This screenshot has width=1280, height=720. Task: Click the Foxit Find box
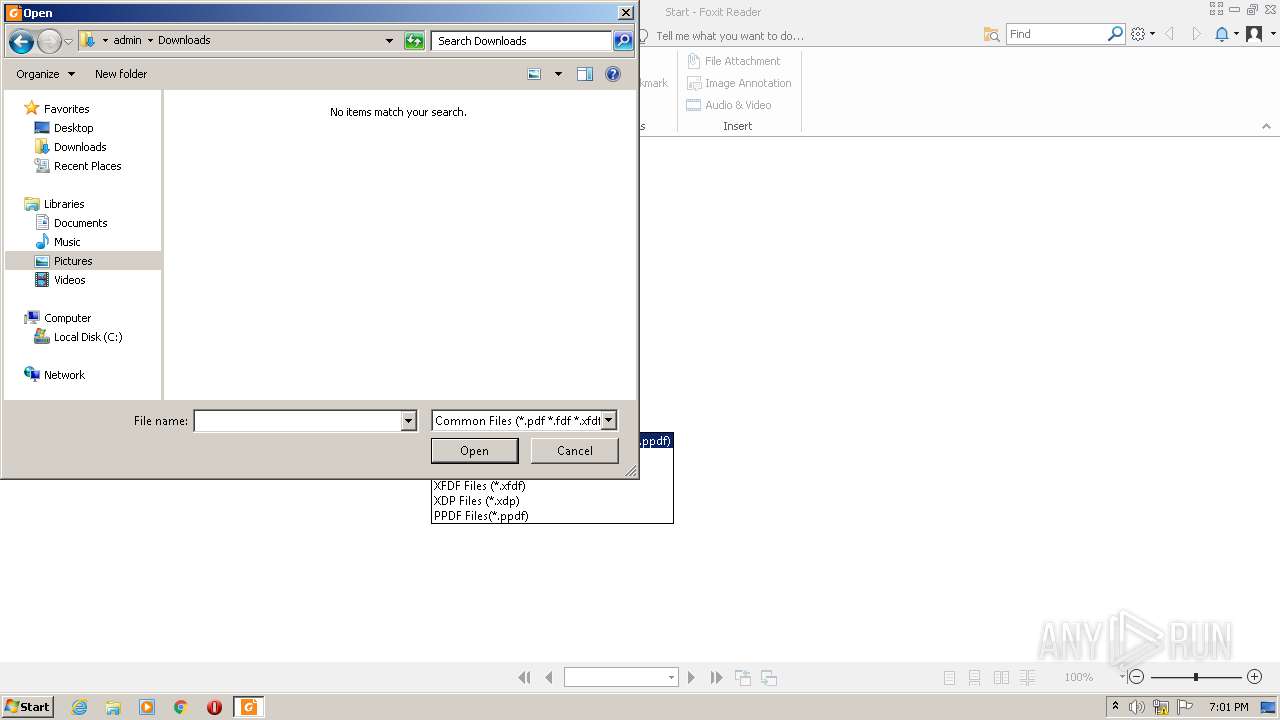[1056, 34]
